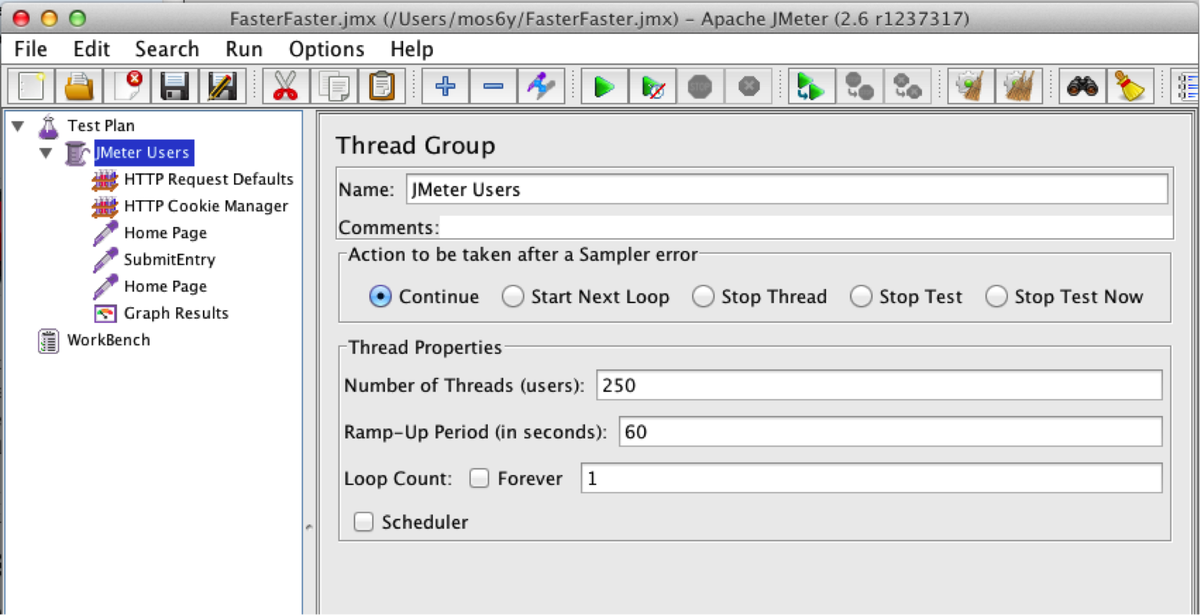
Task: Select the Stop Test Now option
Action: point(996,296)
